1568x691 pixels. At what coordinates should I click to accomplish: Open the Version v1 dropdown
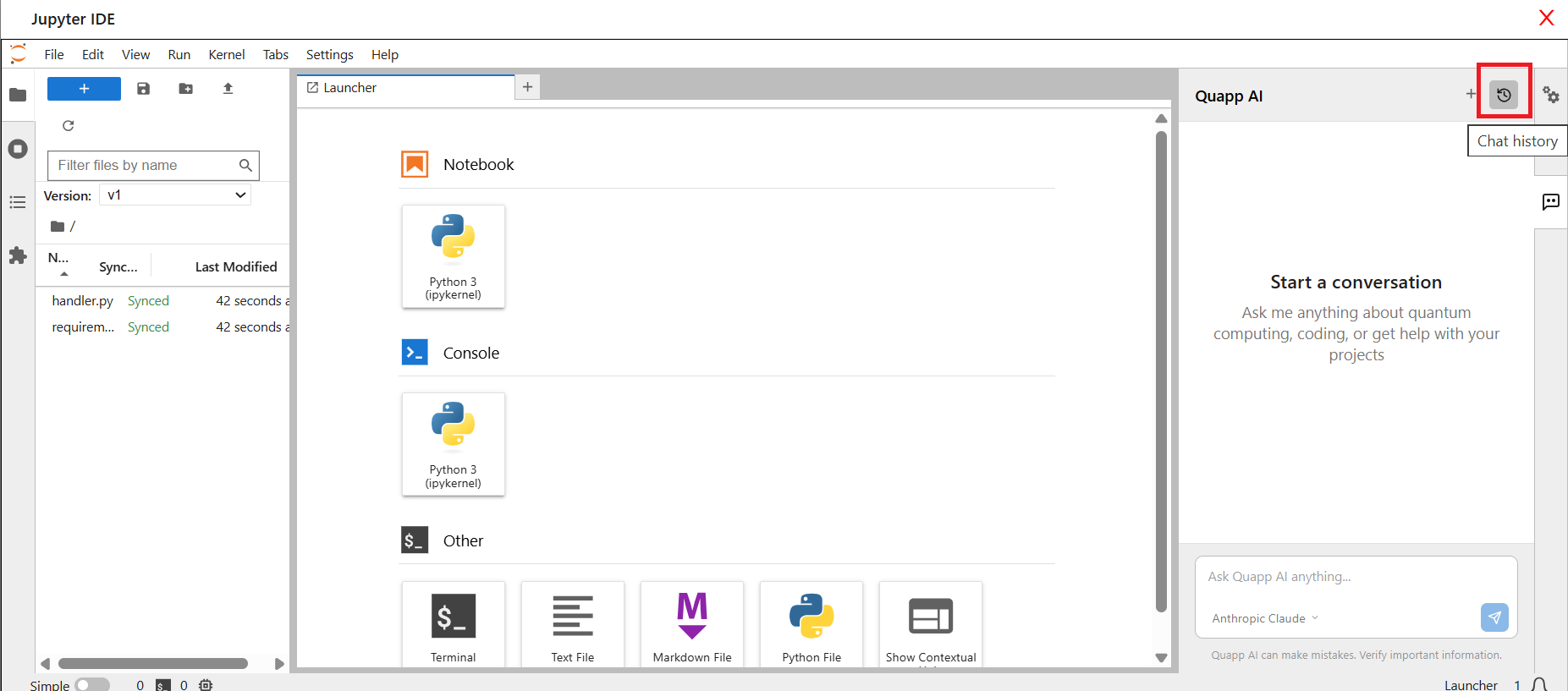175,195
